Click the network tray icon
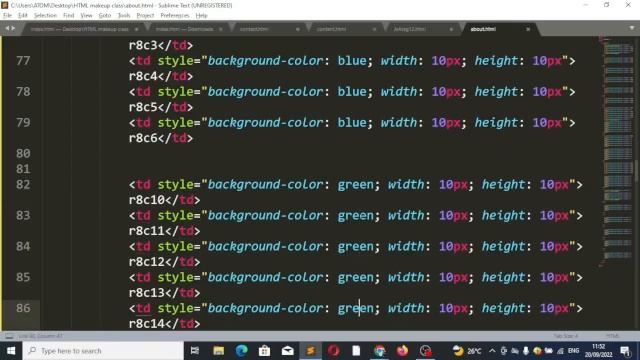The height and width of the screenshot is (360, 640). pos(560,351)
